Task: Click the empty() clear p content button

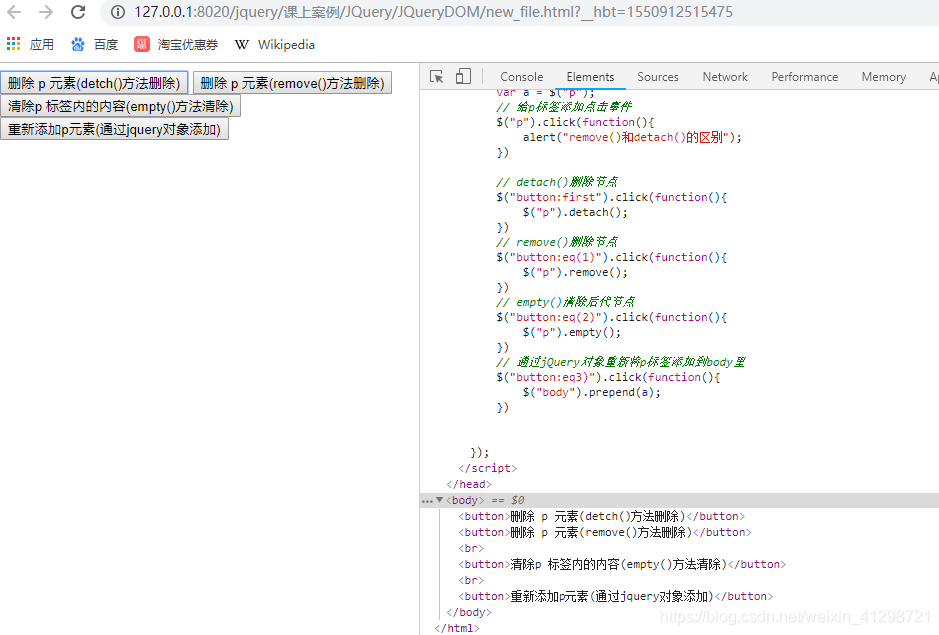Action: point(120,106)
